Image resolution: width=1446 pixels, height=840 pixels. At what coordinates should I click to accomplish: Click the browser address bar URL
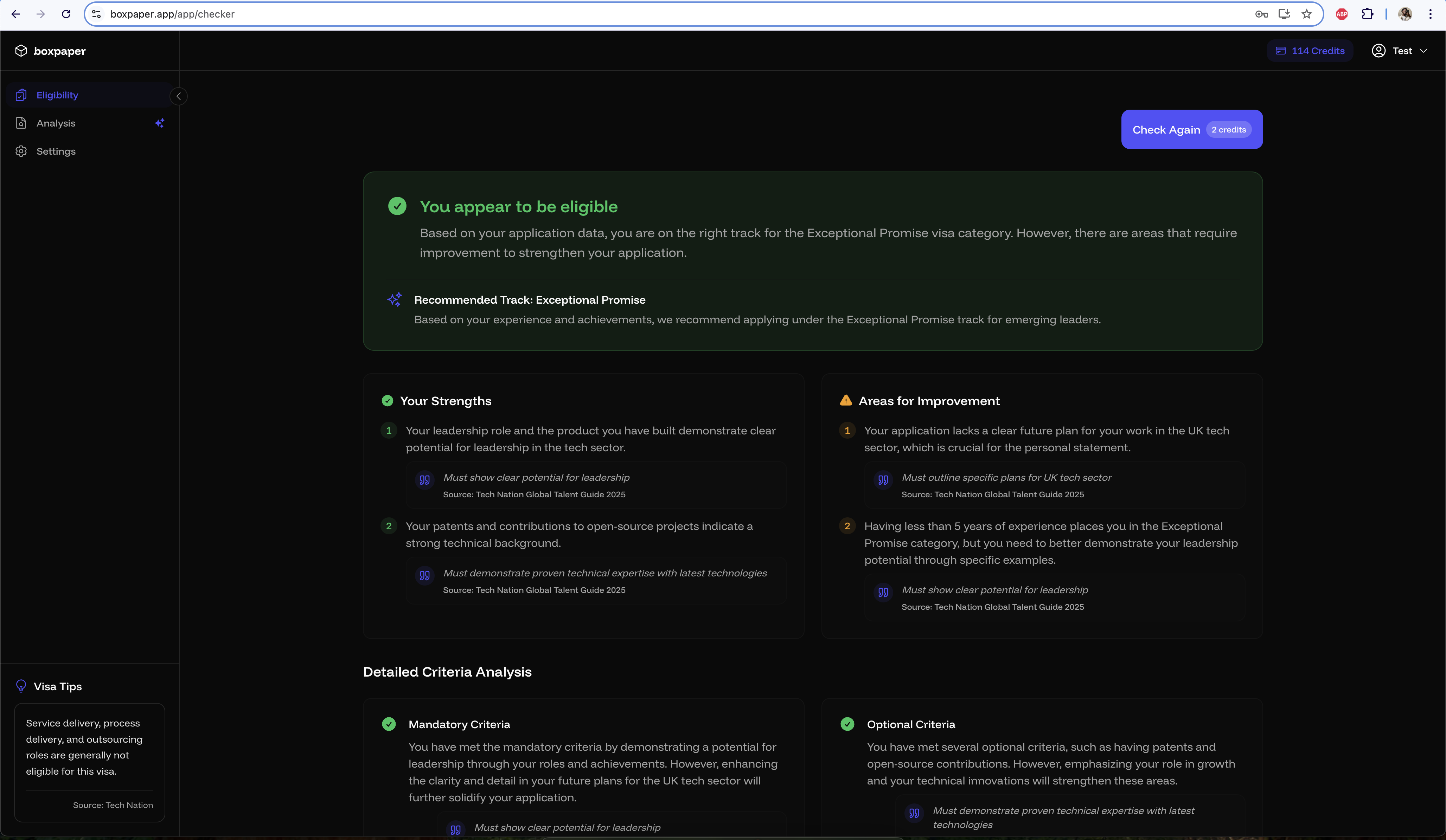(x=172, y=14)
